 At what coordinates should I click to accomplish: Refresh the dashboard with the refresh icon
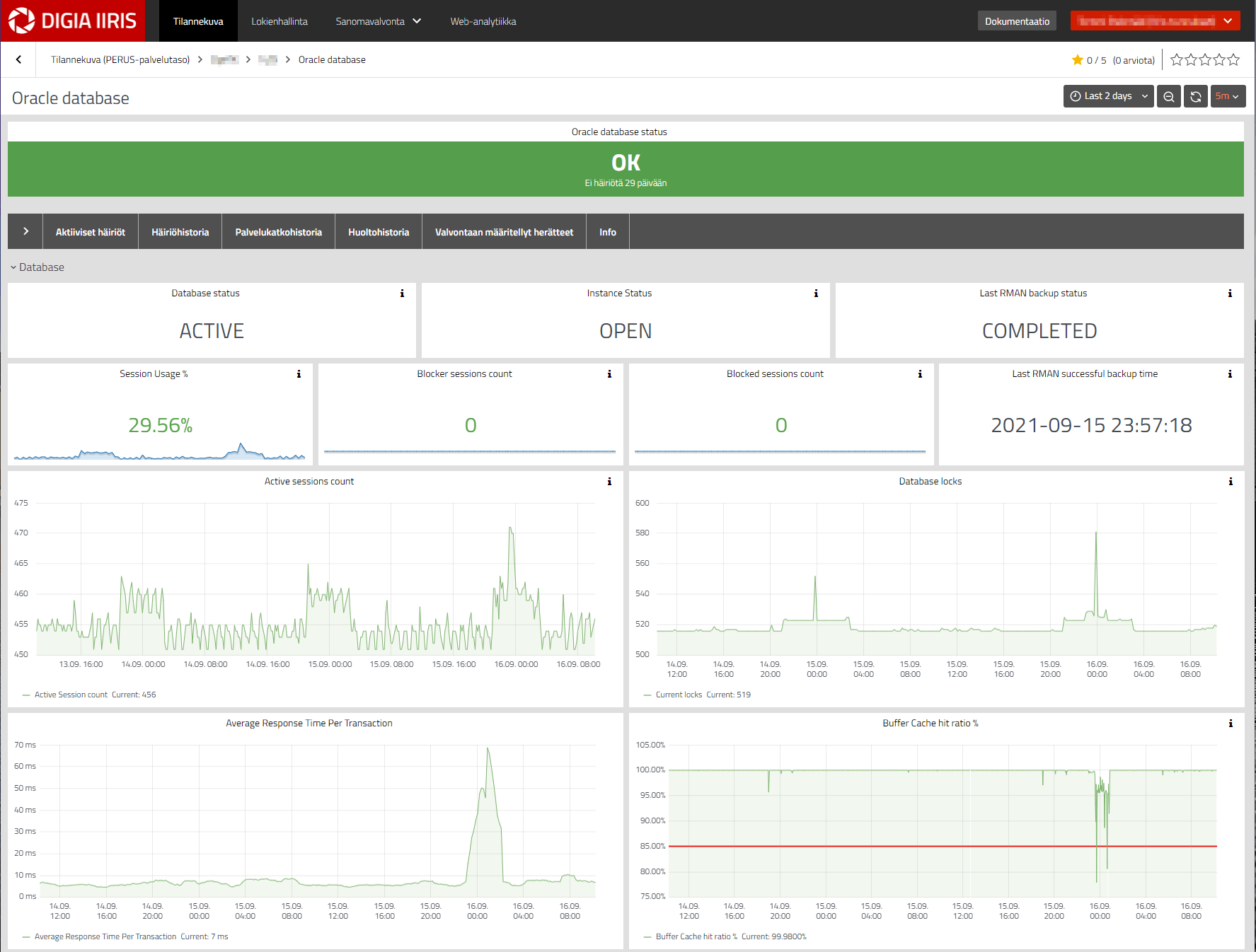(x=1196, y=96)
